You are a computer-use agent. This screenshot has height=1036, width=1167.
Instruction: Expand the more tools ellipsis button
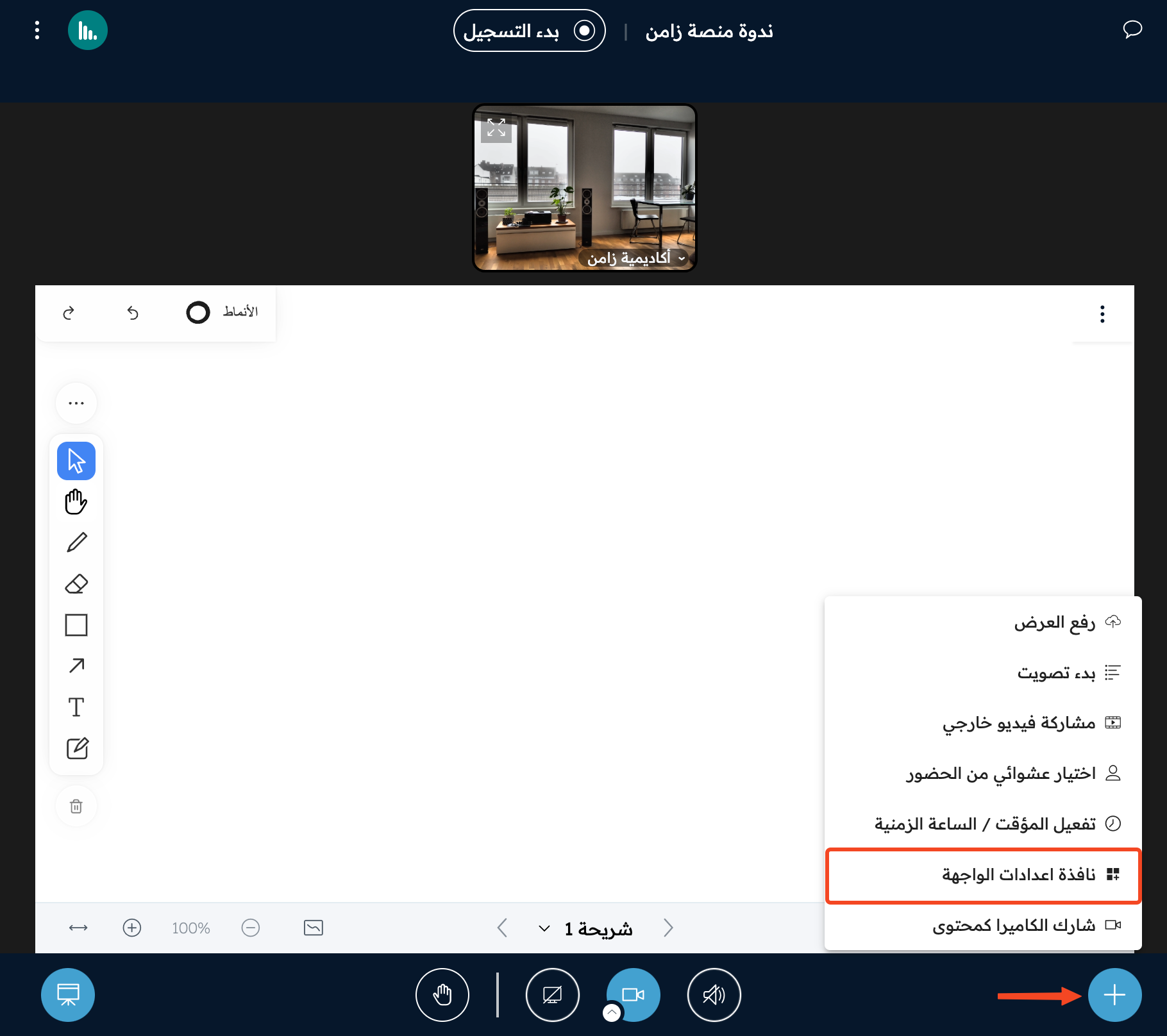coord(76,403)
